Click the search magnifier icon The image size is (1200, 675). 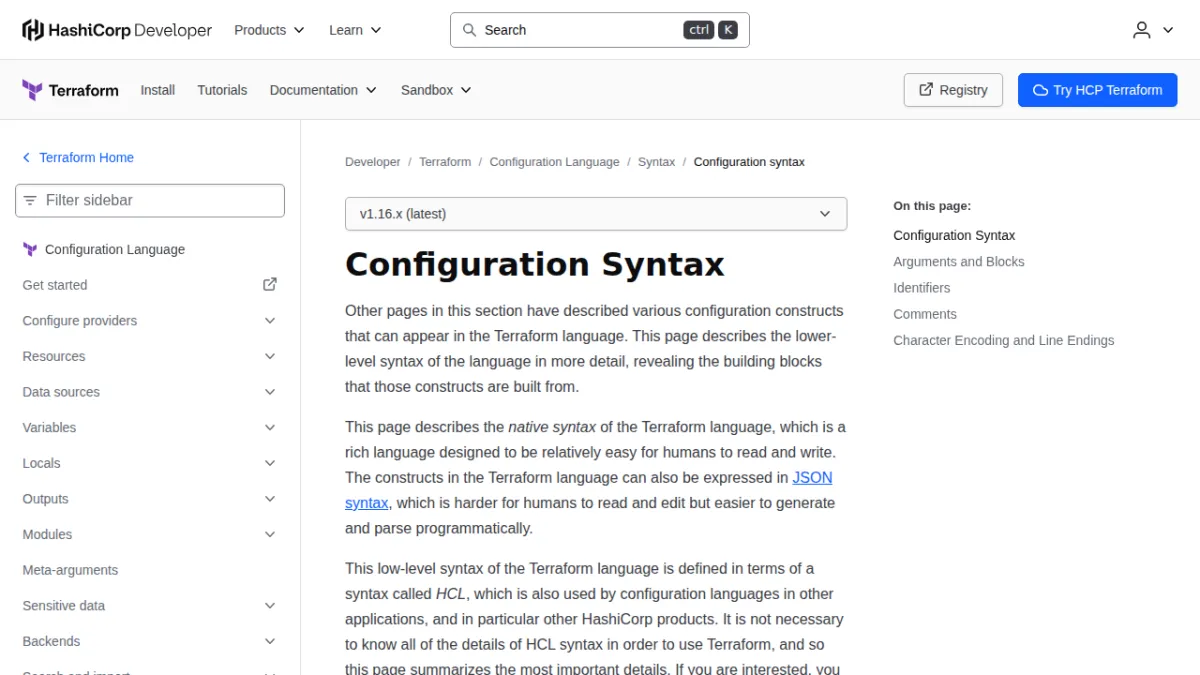click(469, 30)
